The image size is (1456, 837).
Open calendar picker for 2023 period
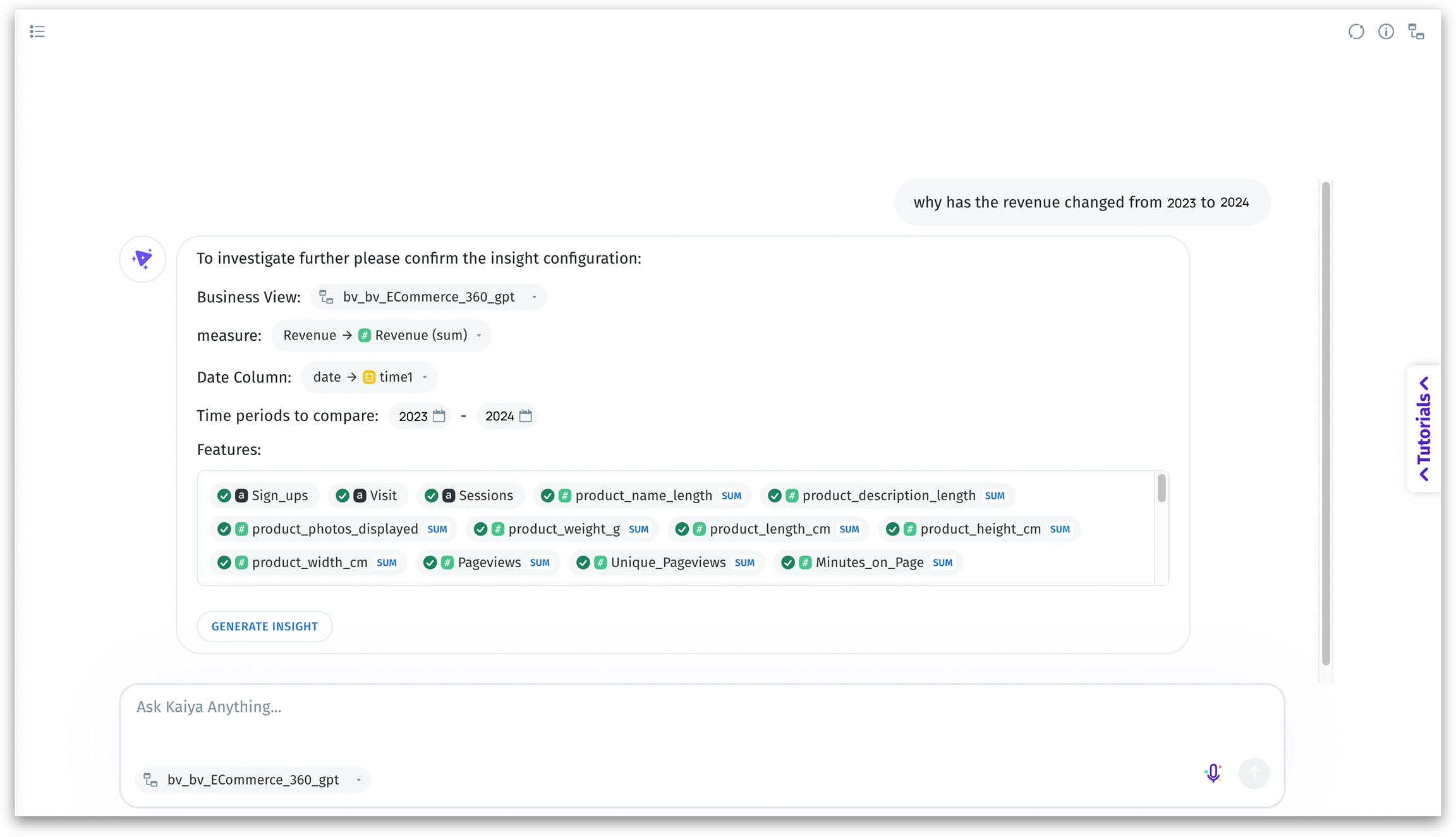click(439, 416)
